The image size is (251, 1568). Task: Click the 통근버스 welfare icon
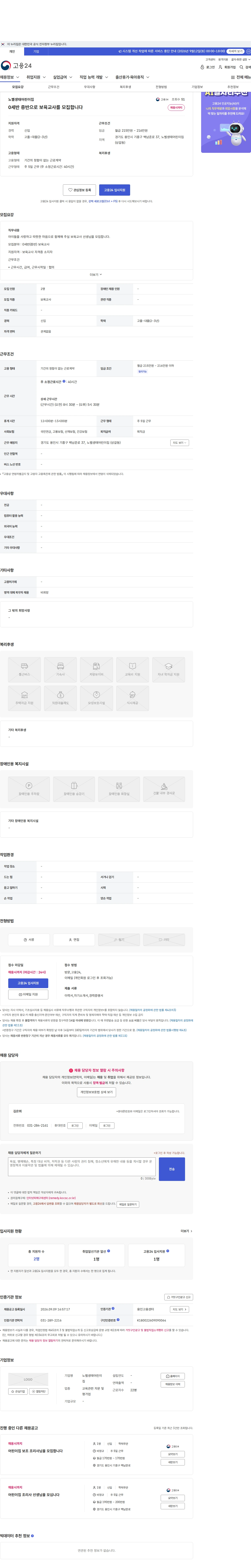pos(24,670)
